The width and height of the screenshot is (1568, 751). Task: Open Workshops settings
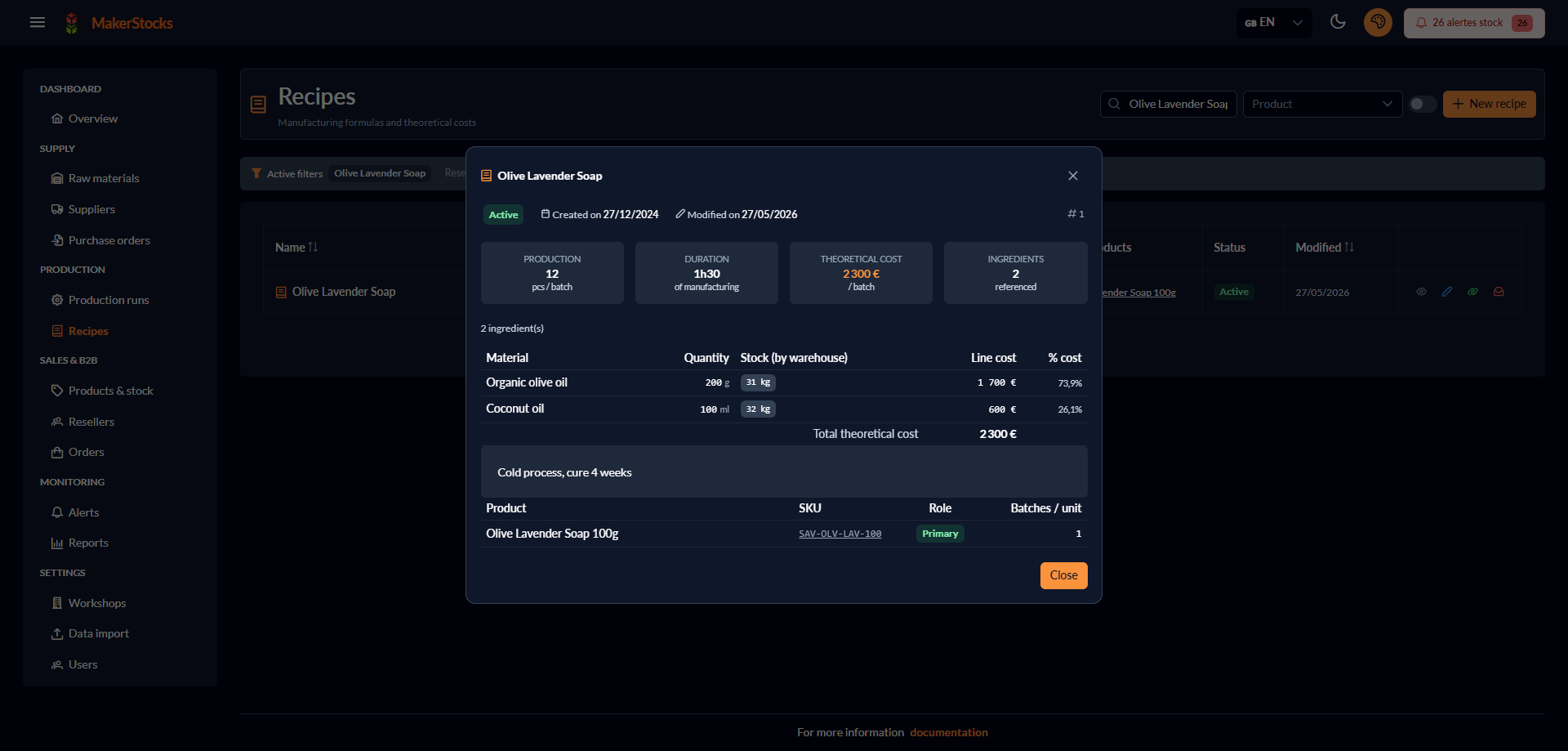click(x=97, y=603)
